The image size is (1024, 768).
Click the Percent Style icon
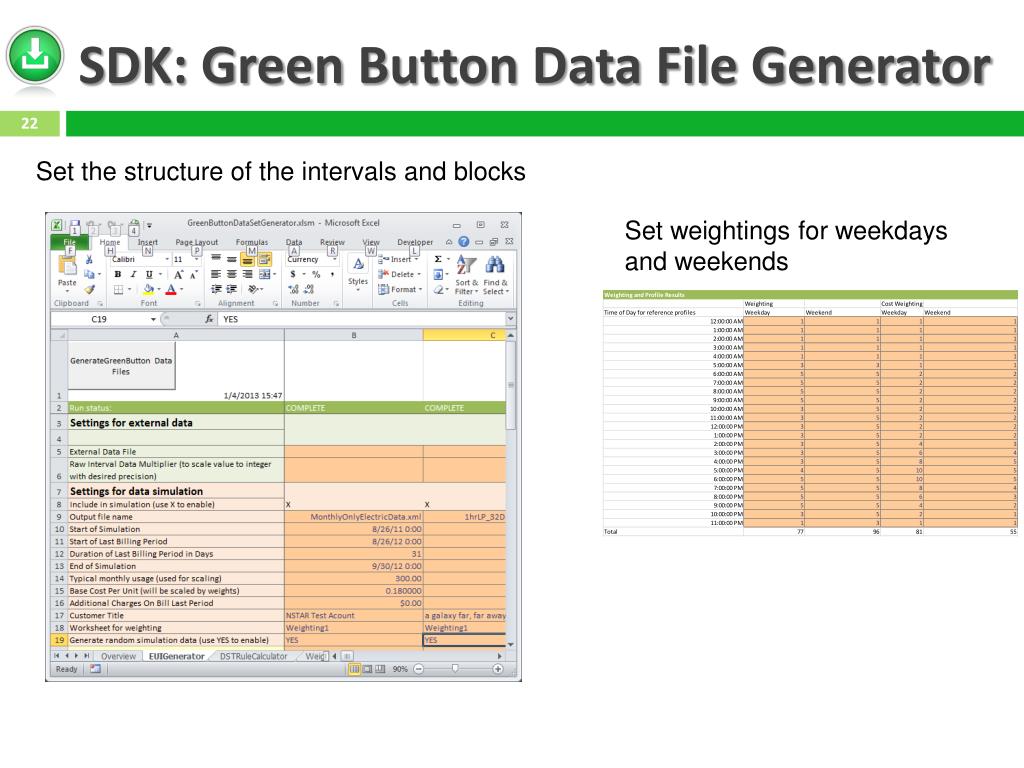tap(316, 274)
